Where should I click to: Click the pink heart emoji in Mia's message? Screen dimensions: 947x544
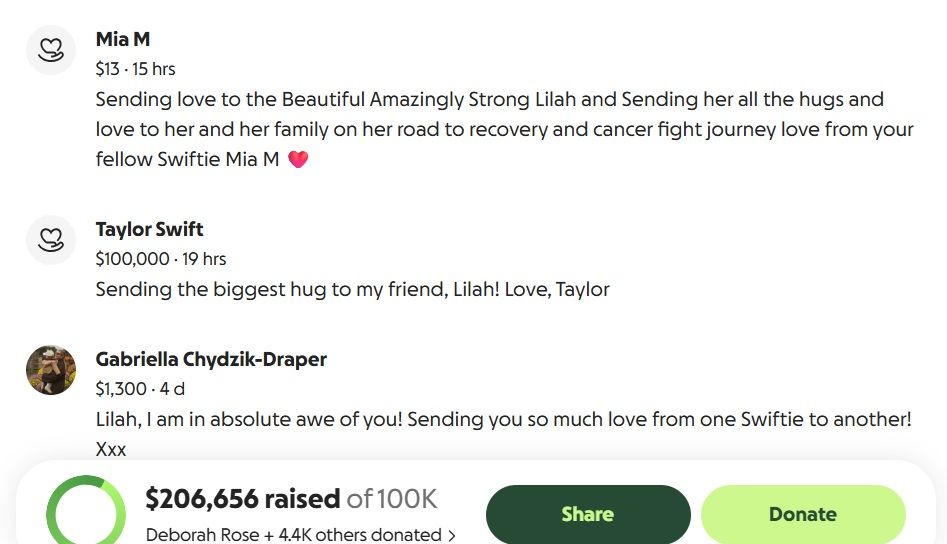(x=298, y=159)
